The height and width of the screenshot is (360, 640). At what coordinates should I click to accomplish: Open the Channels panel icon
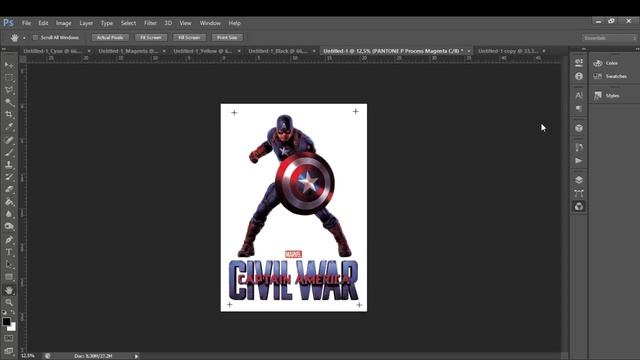point(579,207)
